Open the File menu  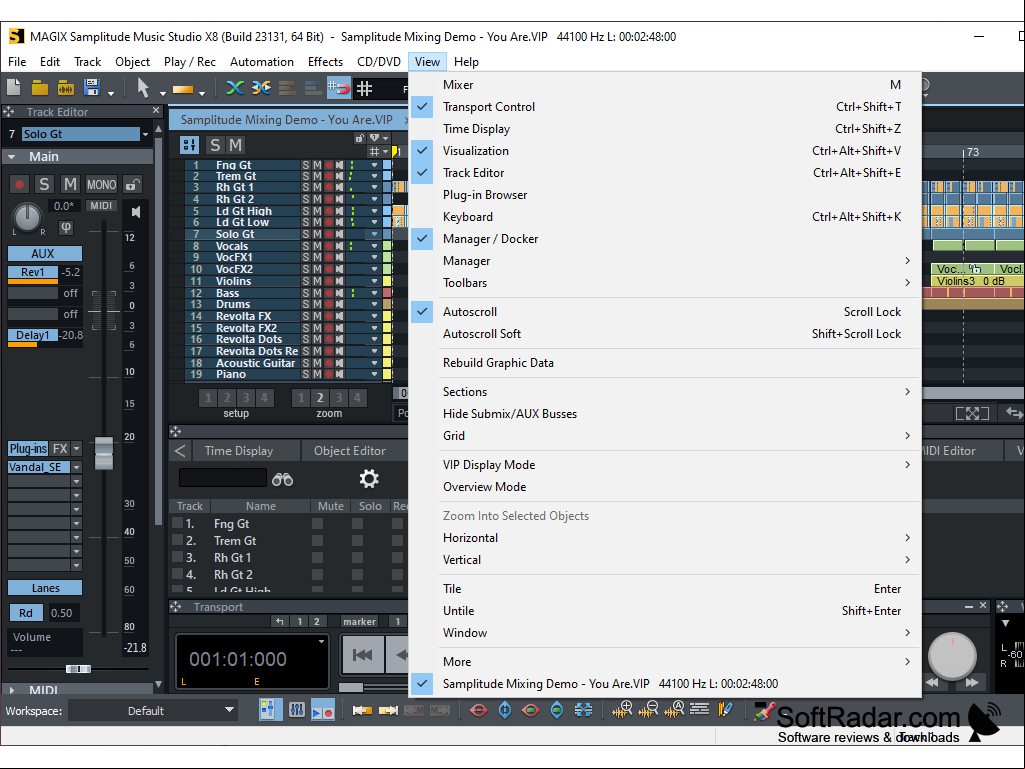[17, 61]
